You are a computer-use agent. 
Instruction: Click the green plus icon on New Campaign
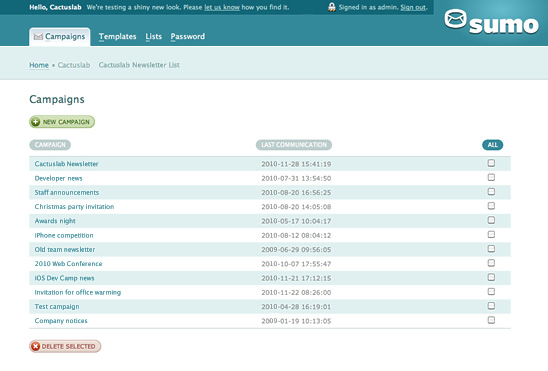[35, 122]
